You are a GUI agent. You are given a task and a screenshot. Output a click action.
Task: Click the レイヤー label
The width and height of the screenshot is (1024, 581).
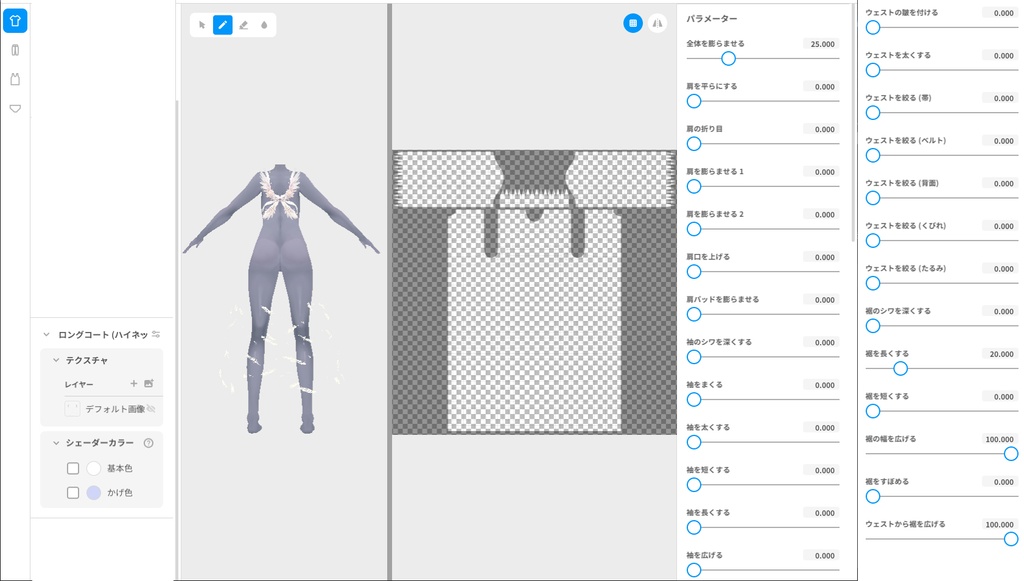click(79, 385)
